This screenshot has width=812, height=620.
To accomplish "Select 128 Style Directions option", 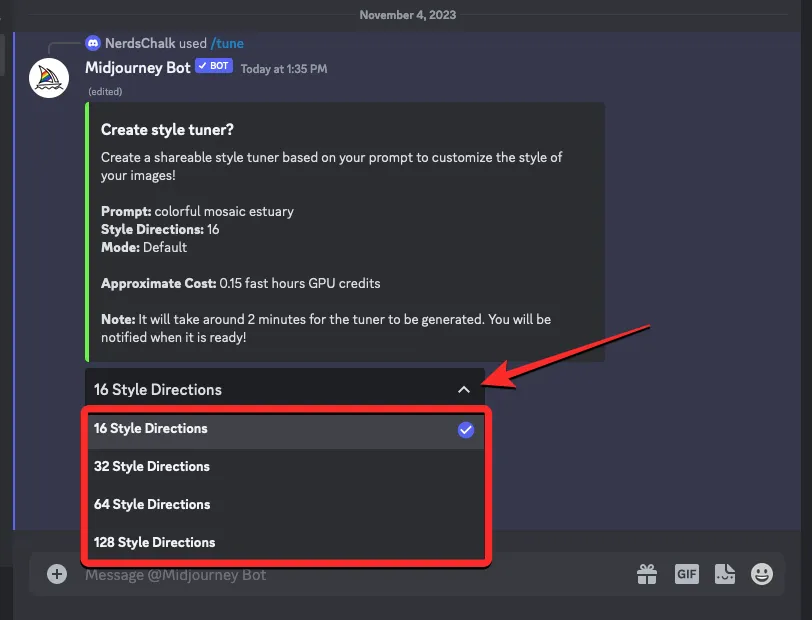I will [x=286, y=542].
